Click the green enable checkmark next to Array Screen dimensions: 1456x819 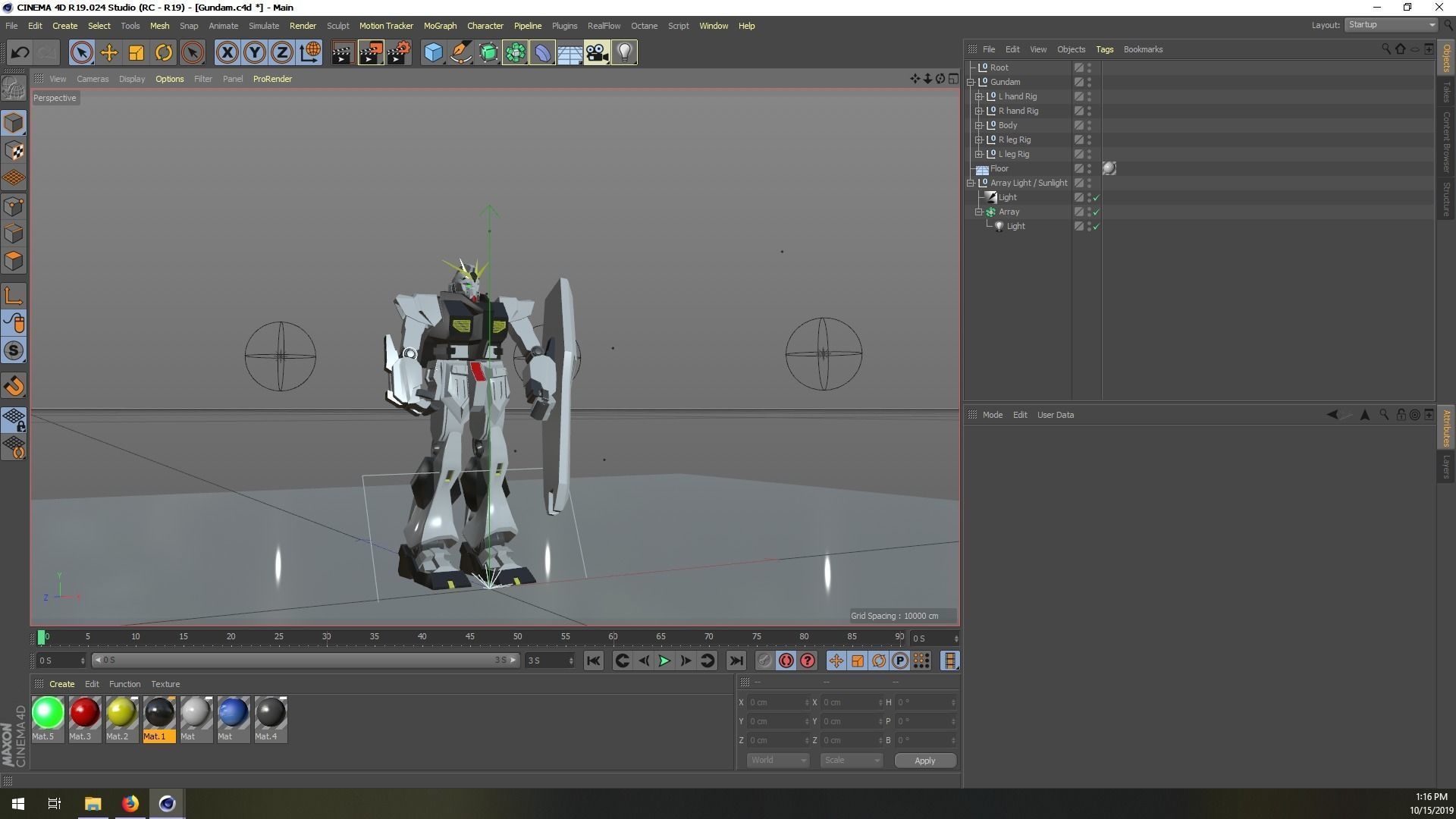point(1096,212)
